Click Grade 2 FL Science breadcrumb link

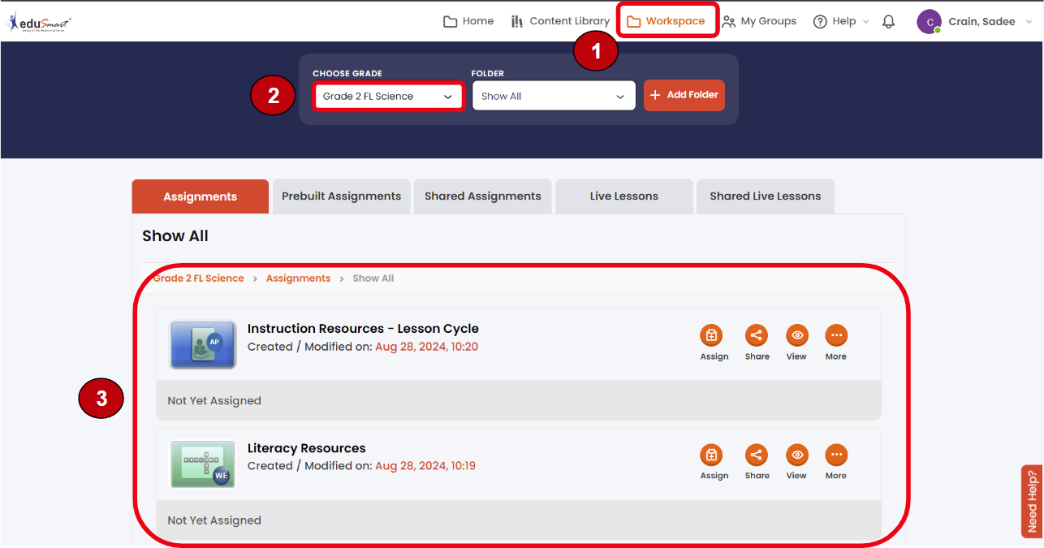tap(199, 278)
